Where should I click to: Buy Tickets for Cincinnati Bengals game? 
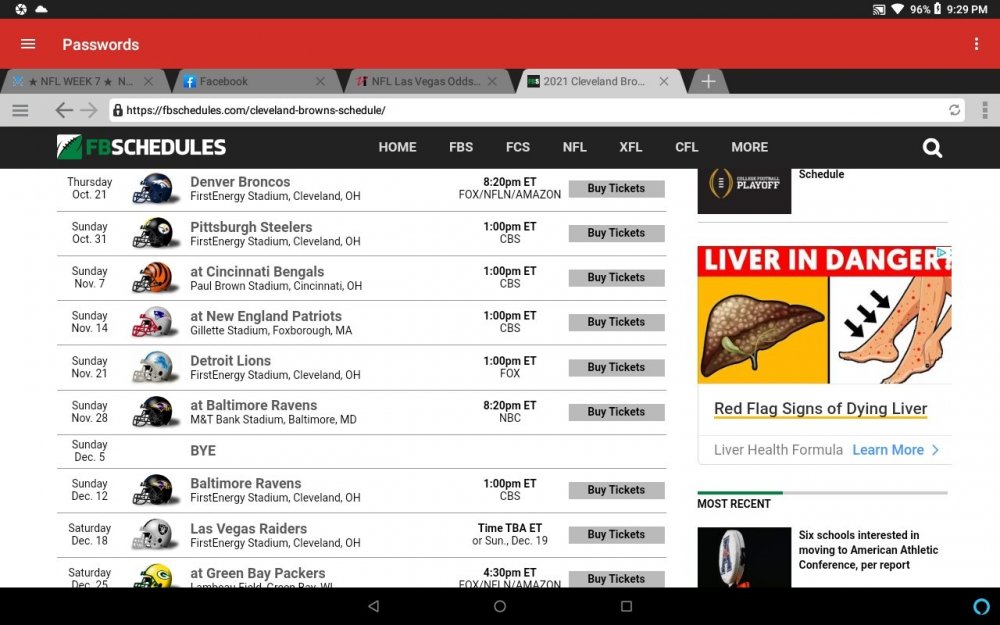coord(617,278)
